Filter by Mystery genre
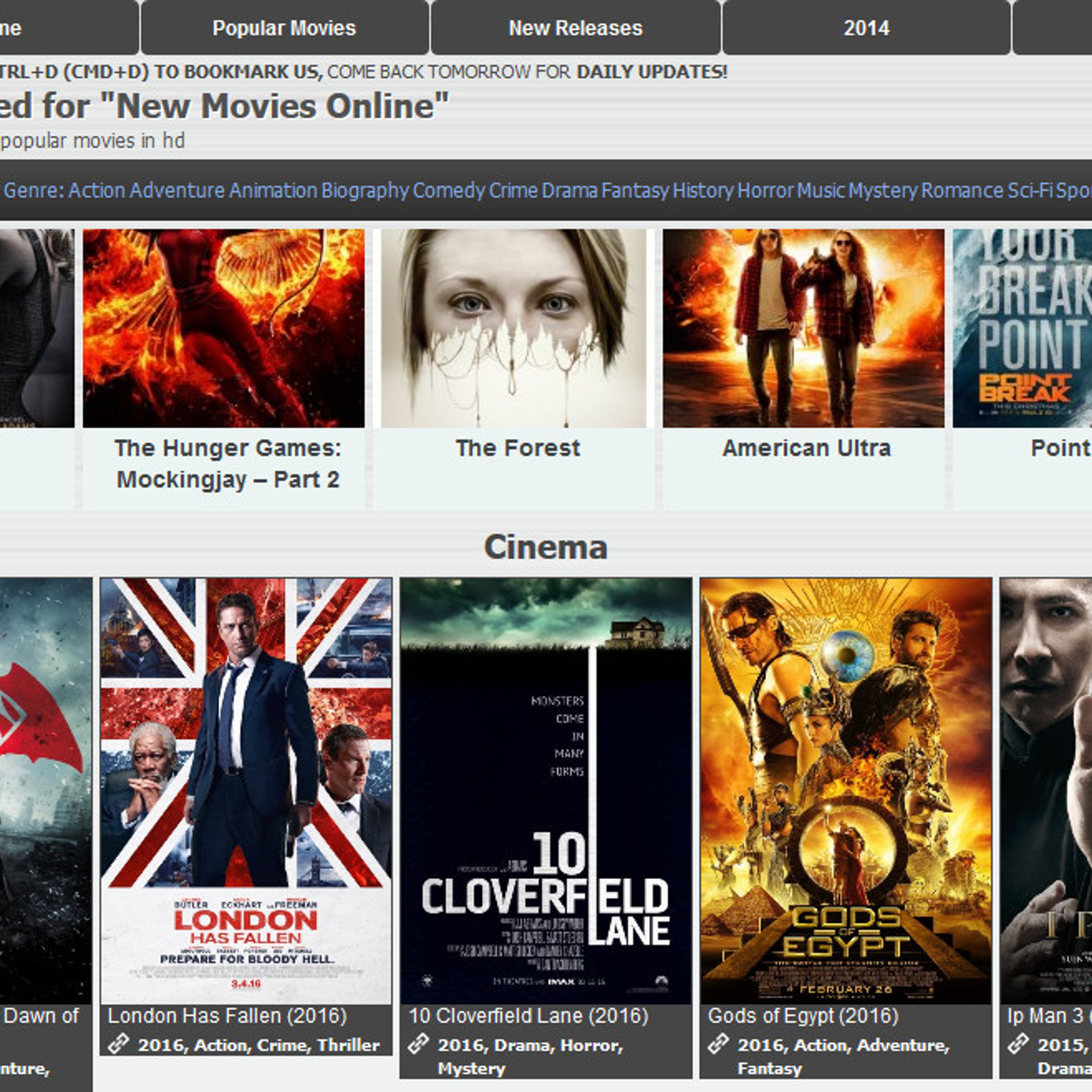The image size is (1092, 1092). pos(883,190)
